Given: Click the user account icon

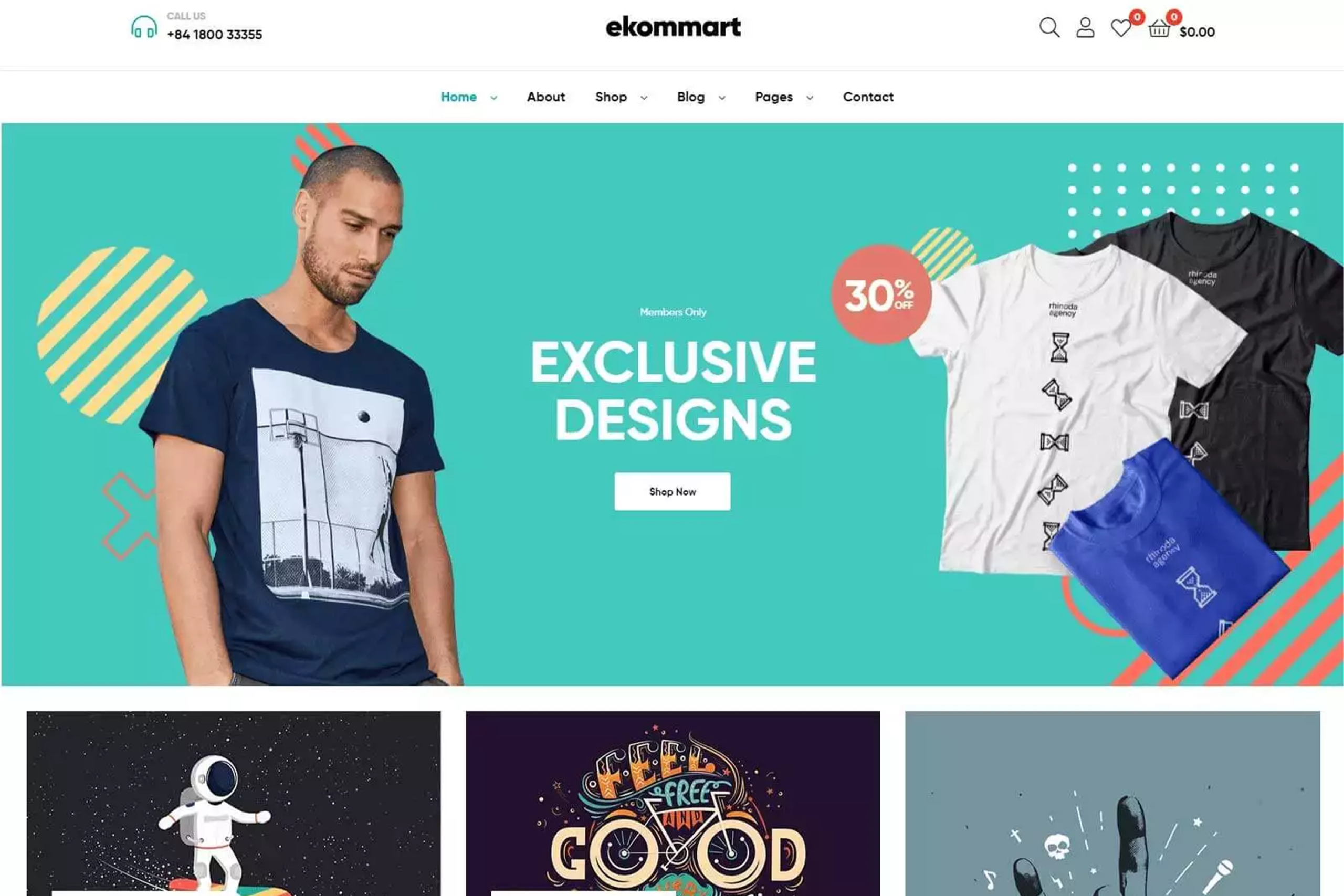Looking at the screenshot, I should tap(1085, 27).
